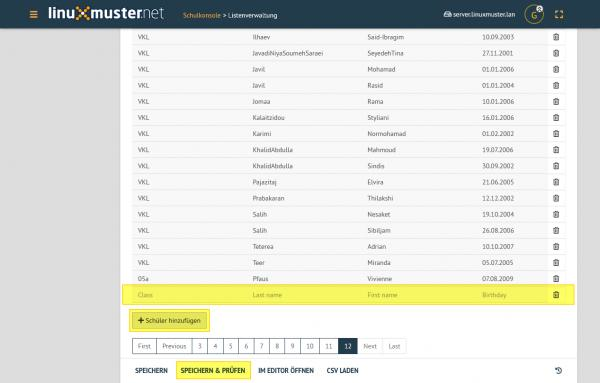
Task: Open the Schulkonsole breadcrumb link
Action: click(x=202, y=15)
